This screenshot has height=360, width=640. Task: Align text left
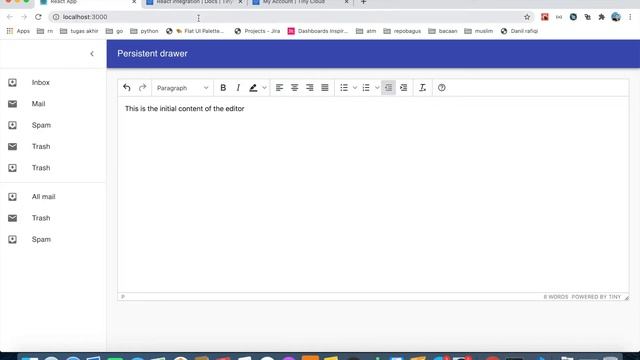point(279,88)
